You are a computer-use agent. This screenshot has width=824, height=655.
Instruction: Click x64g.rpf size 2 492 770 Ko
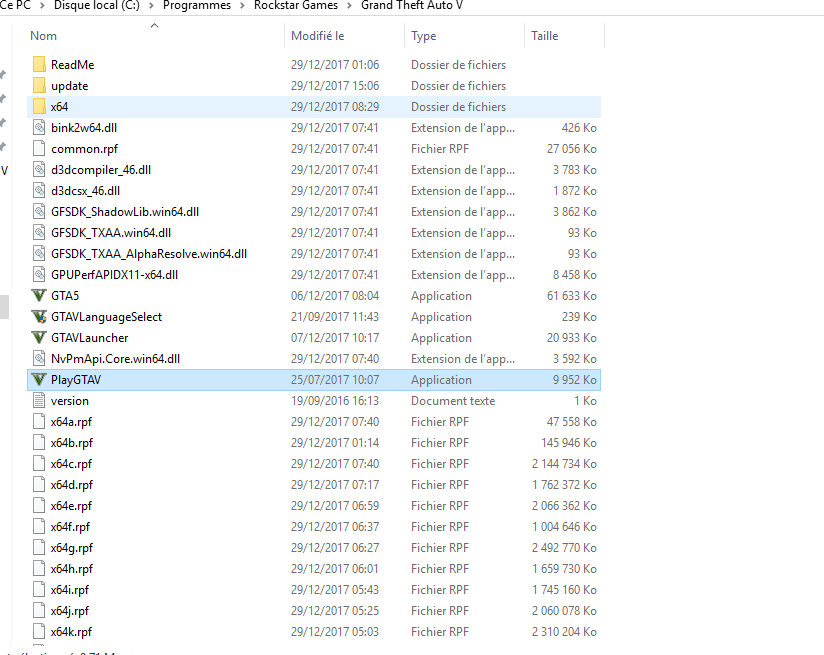[x=564, y=548]
